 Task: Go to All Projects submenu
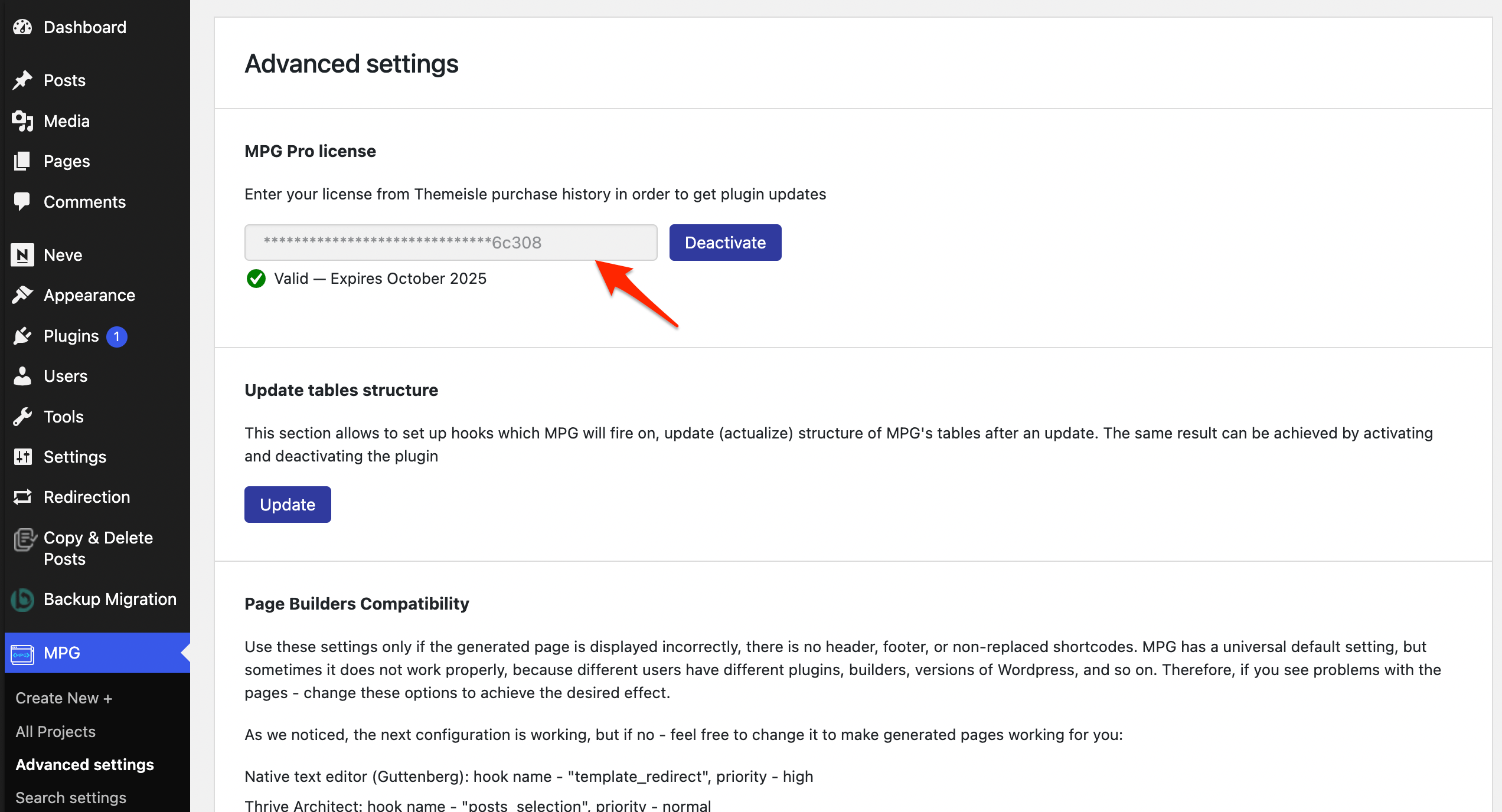click(55, 732)
